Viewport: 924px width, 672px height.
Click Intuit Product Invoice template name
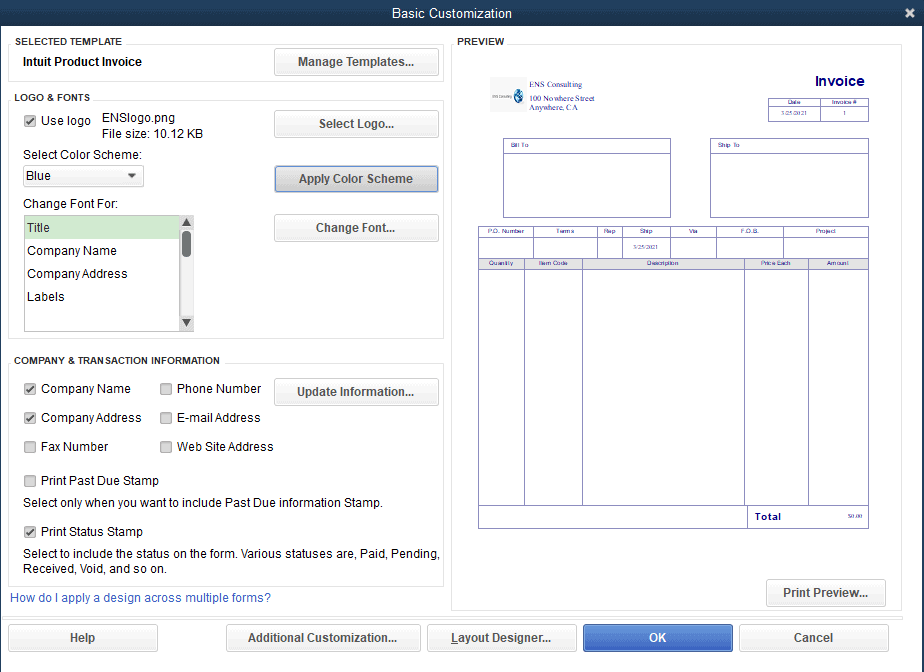point(82,62)
